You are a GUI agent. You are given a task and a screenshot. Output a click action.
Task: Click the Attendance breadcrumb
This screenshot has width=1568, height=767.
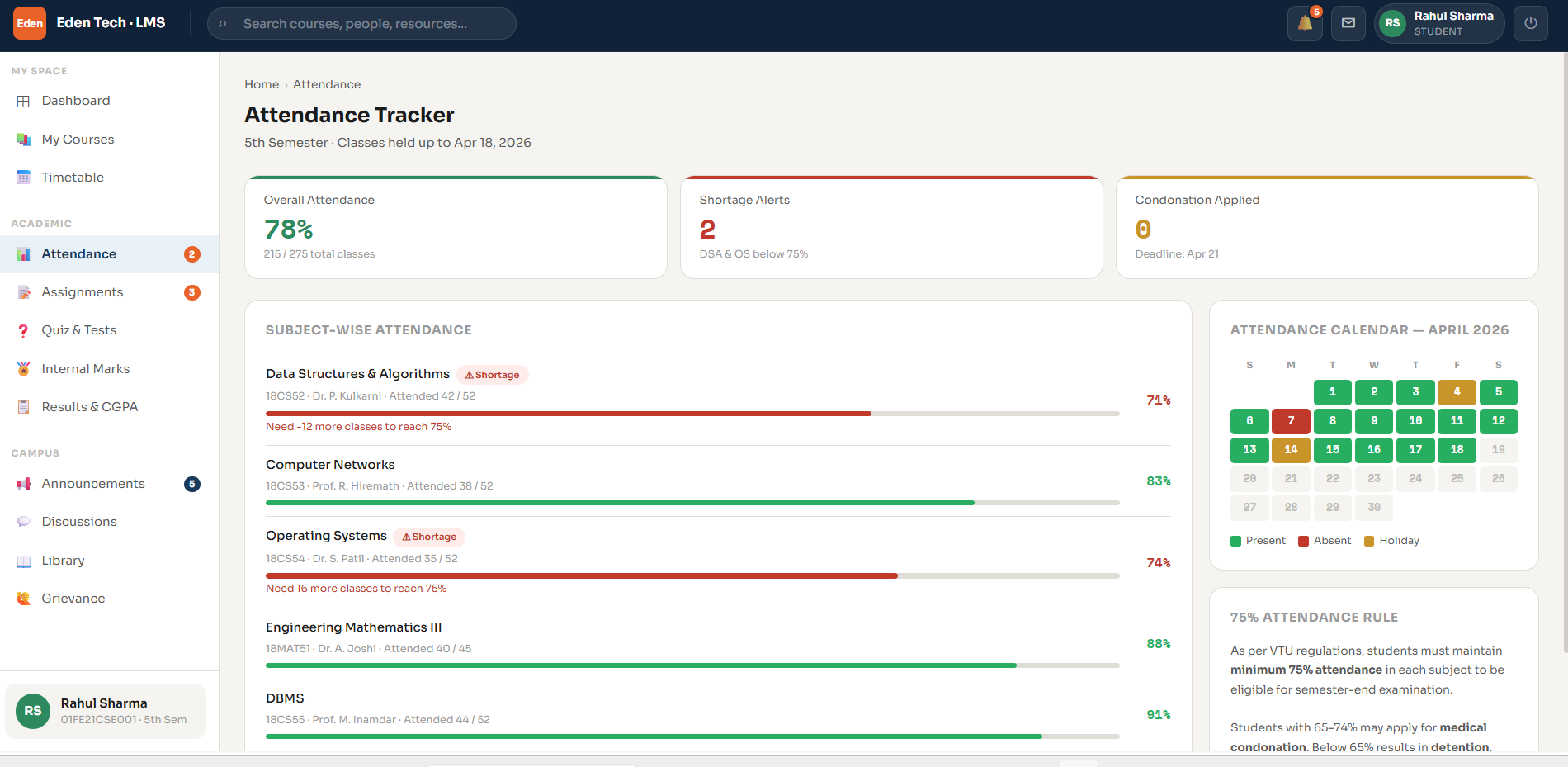point(327,84)
